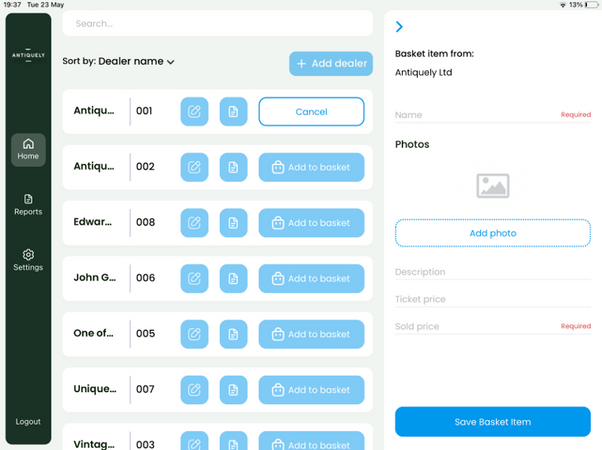The image size is (602, 450).
Task: Click the Antiquely Ltd text in the basket panel
Action: pos(423,73)
